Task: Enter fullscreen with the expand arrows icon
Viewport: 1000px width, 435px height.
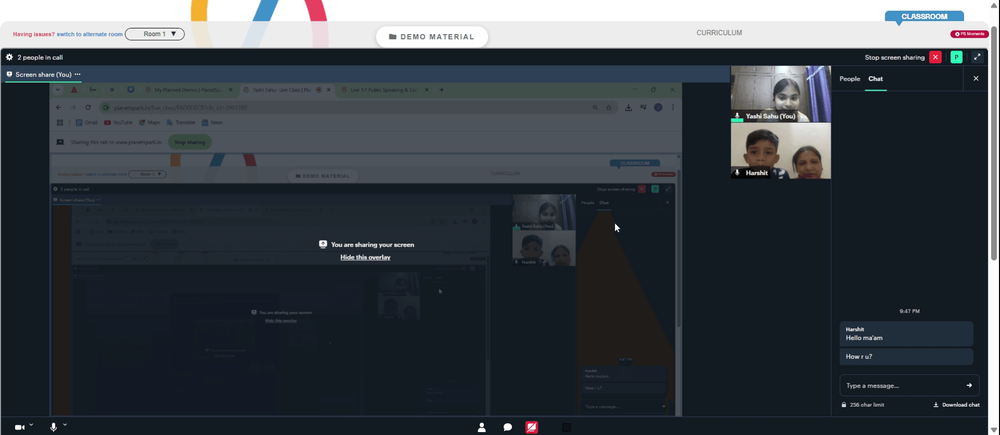Action: click(978, 57)
